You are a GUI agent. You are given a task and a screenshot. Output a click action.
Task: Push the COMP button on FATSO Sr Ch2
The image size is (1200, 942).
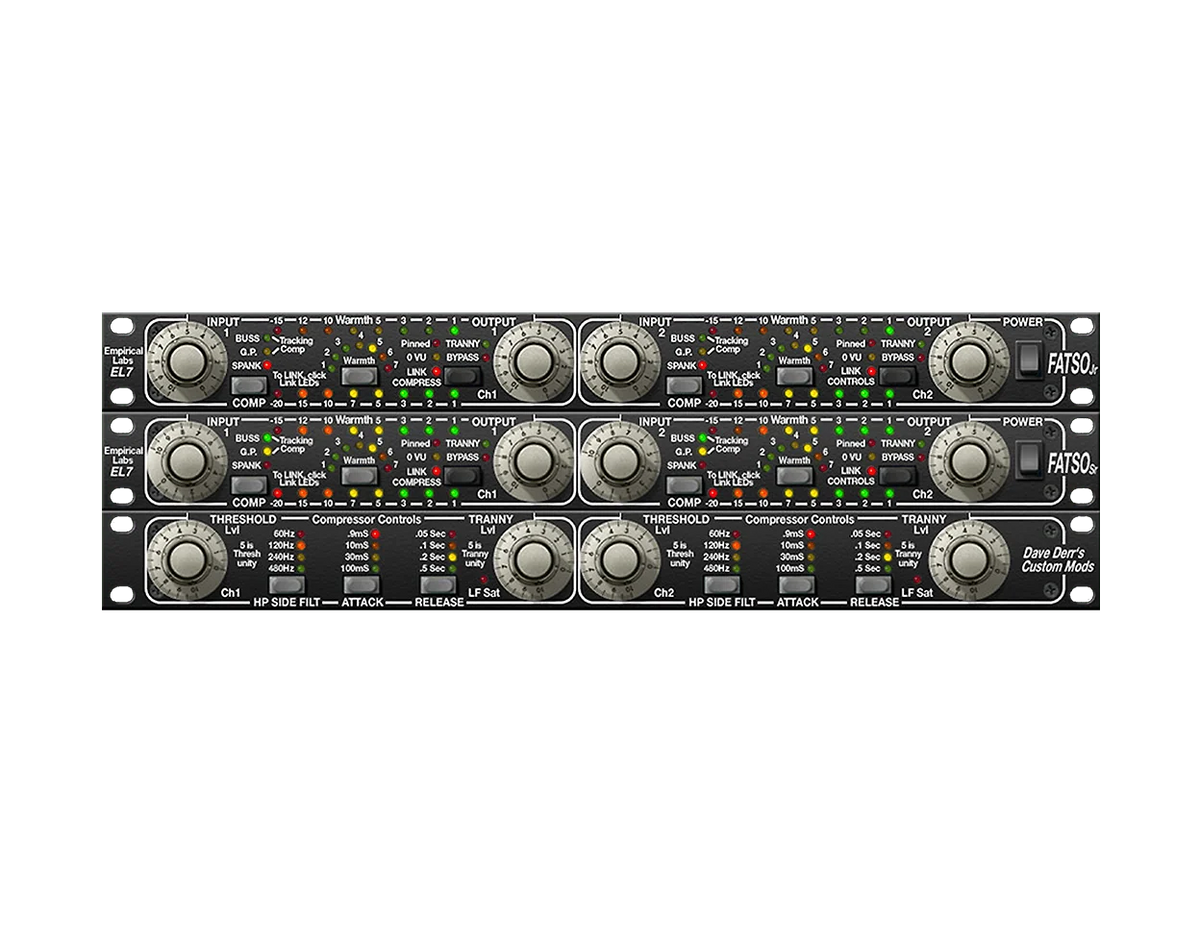click(x=684, y=485)
